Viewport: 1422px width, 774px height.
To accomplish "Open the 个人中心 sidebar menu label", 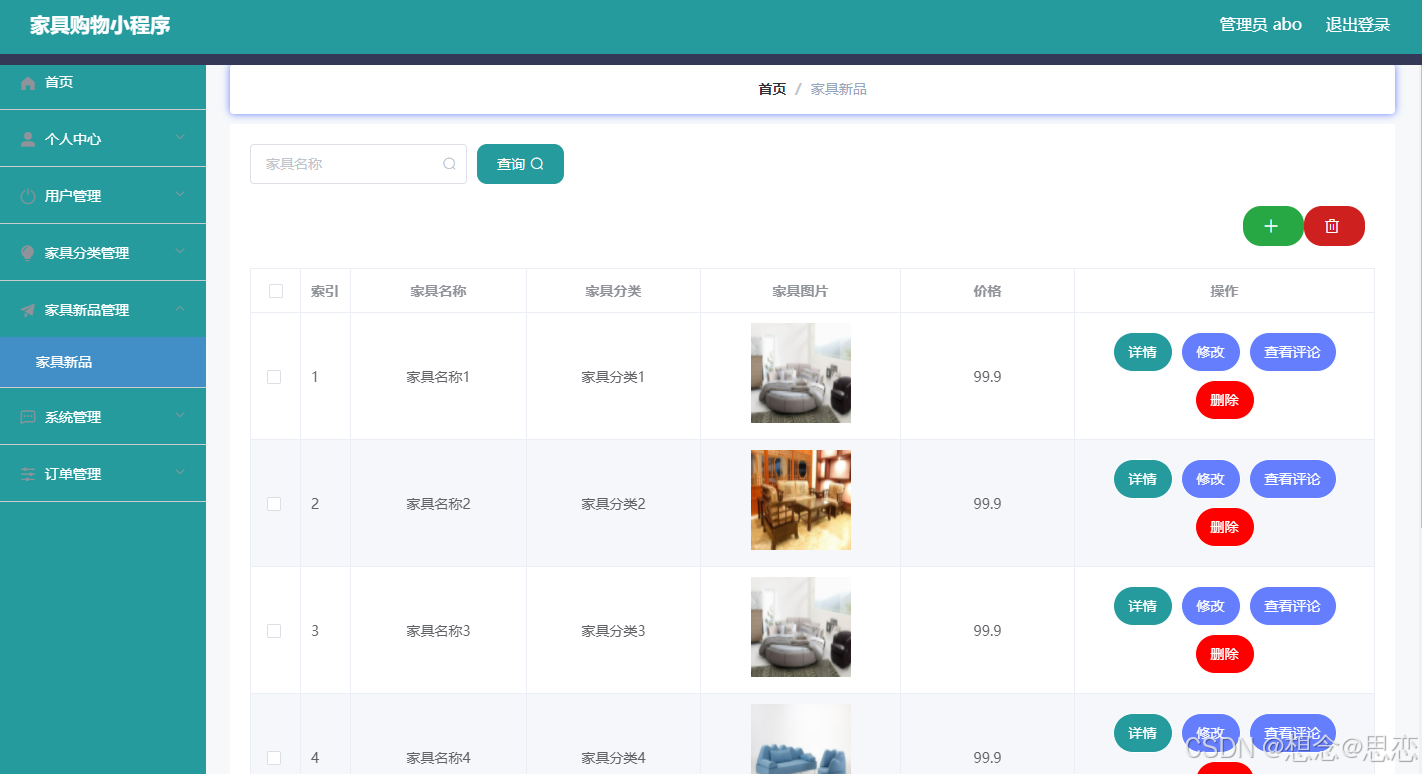I will coord(73,140).
